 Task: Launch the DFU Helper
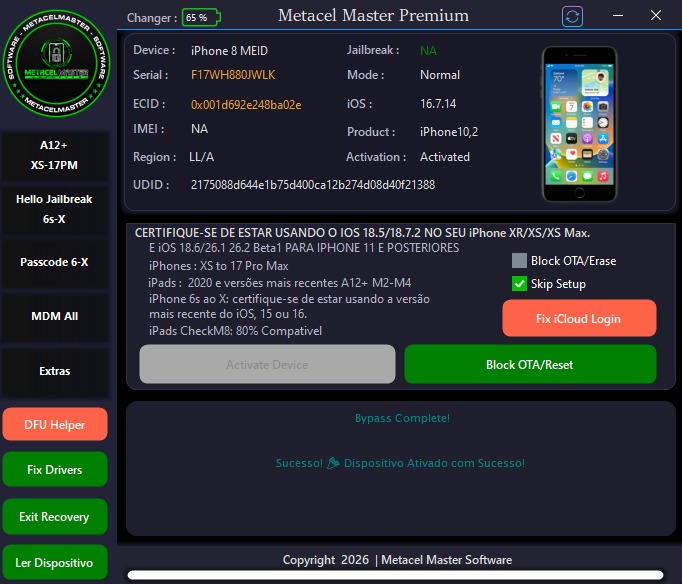coord(55,424)
